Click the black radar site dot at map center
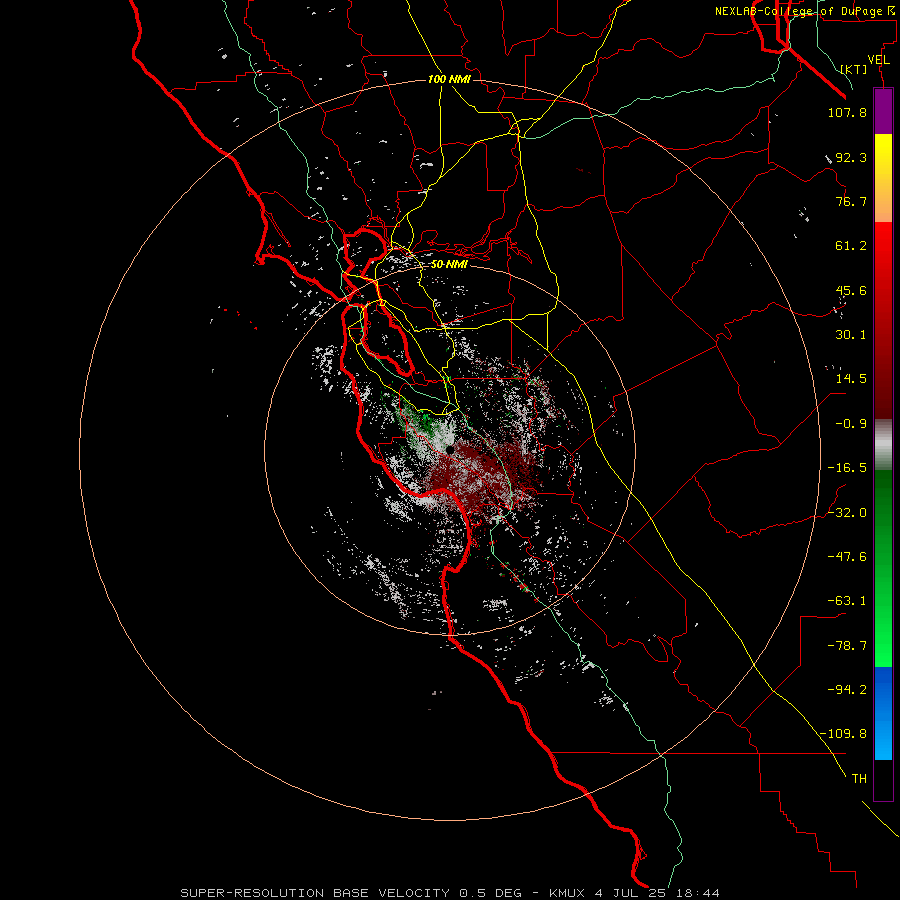The image size is (900, 900). click(x=450, y=450)
